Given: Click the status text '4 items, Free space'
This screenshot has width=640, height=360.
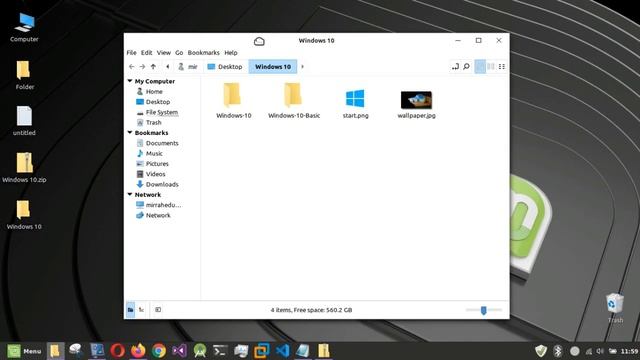Looking at the screenshot, I should 311,310.
